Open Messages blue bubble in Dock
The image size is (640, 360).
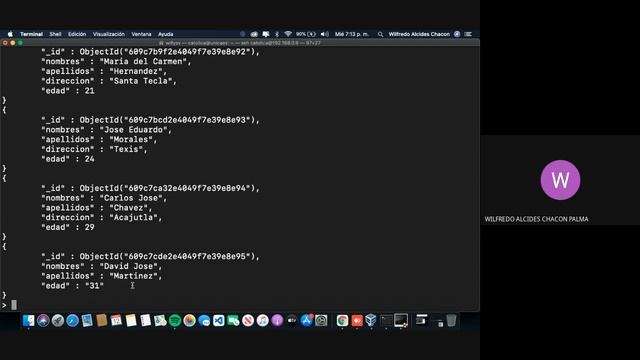pos(204,320)
